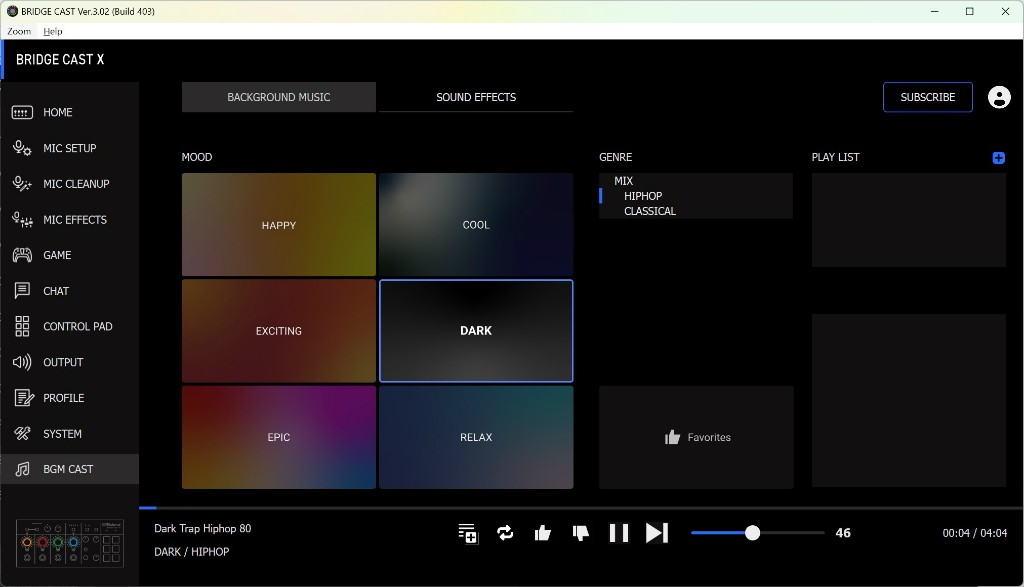Click the add-to-playlist icon in player bar
Viewport: 1024px width, 587px height.
468,533
